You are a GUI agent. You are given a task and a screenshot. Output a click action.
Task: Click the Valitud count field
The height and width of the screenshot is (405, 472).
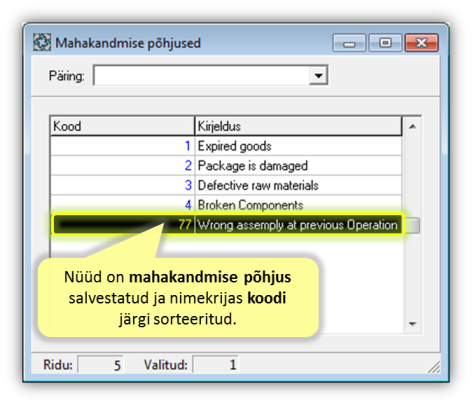coord(215,365)
